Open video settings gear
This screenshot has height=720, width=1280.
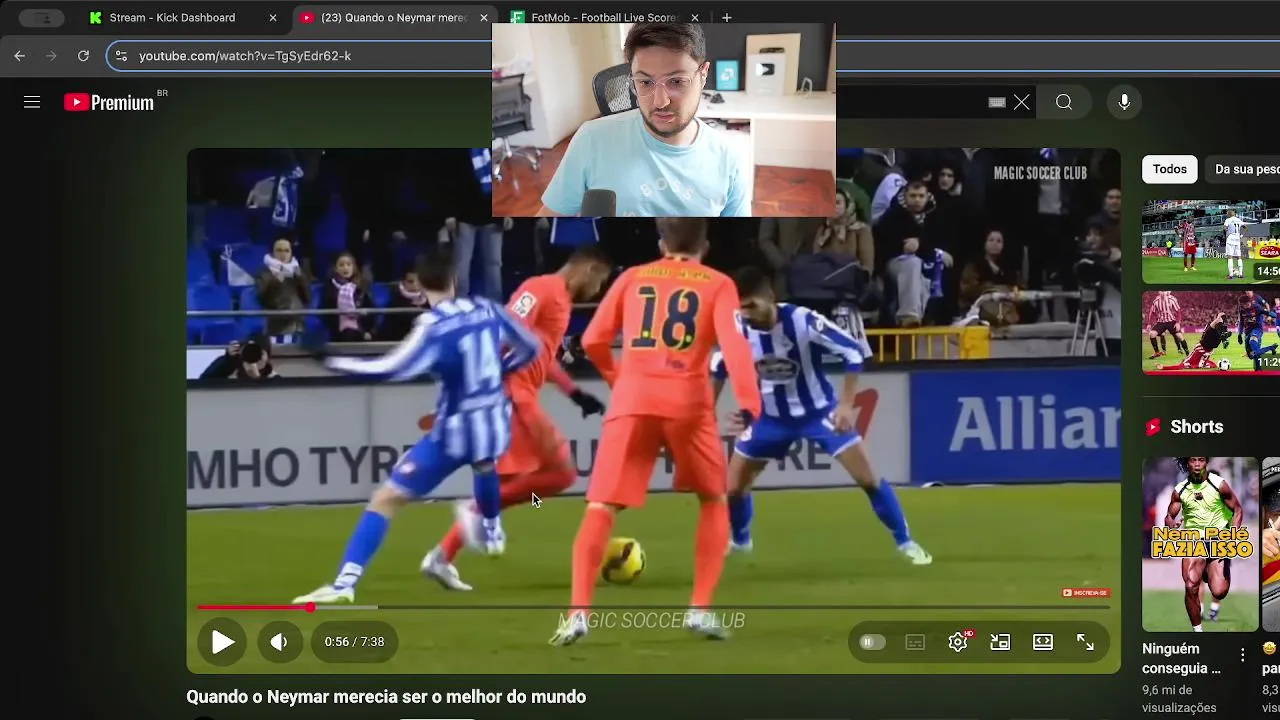[x=958, y=642]
